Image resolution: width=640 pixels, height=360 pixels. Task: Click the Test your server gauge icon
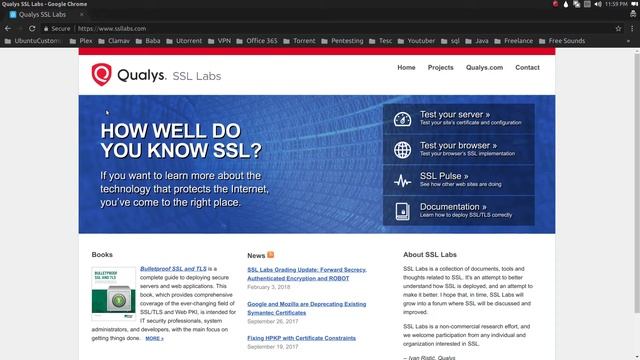[x=402, y=119]
